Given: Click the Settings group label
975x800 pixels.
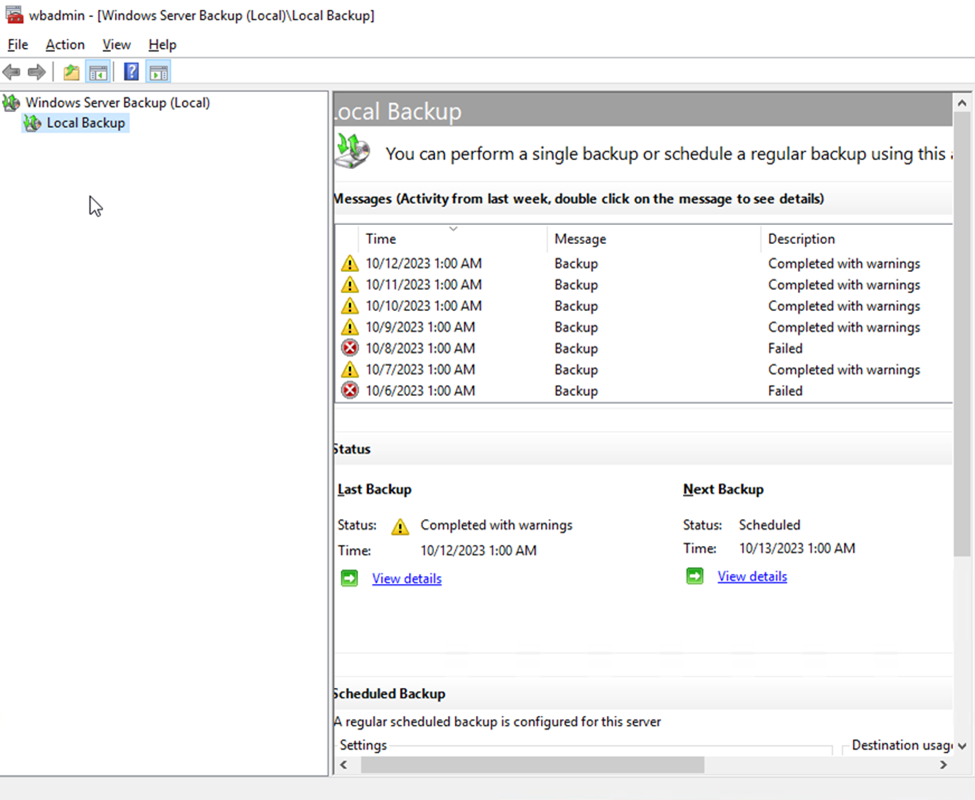Looking at the screenshot, I should (x=363, y=745).
